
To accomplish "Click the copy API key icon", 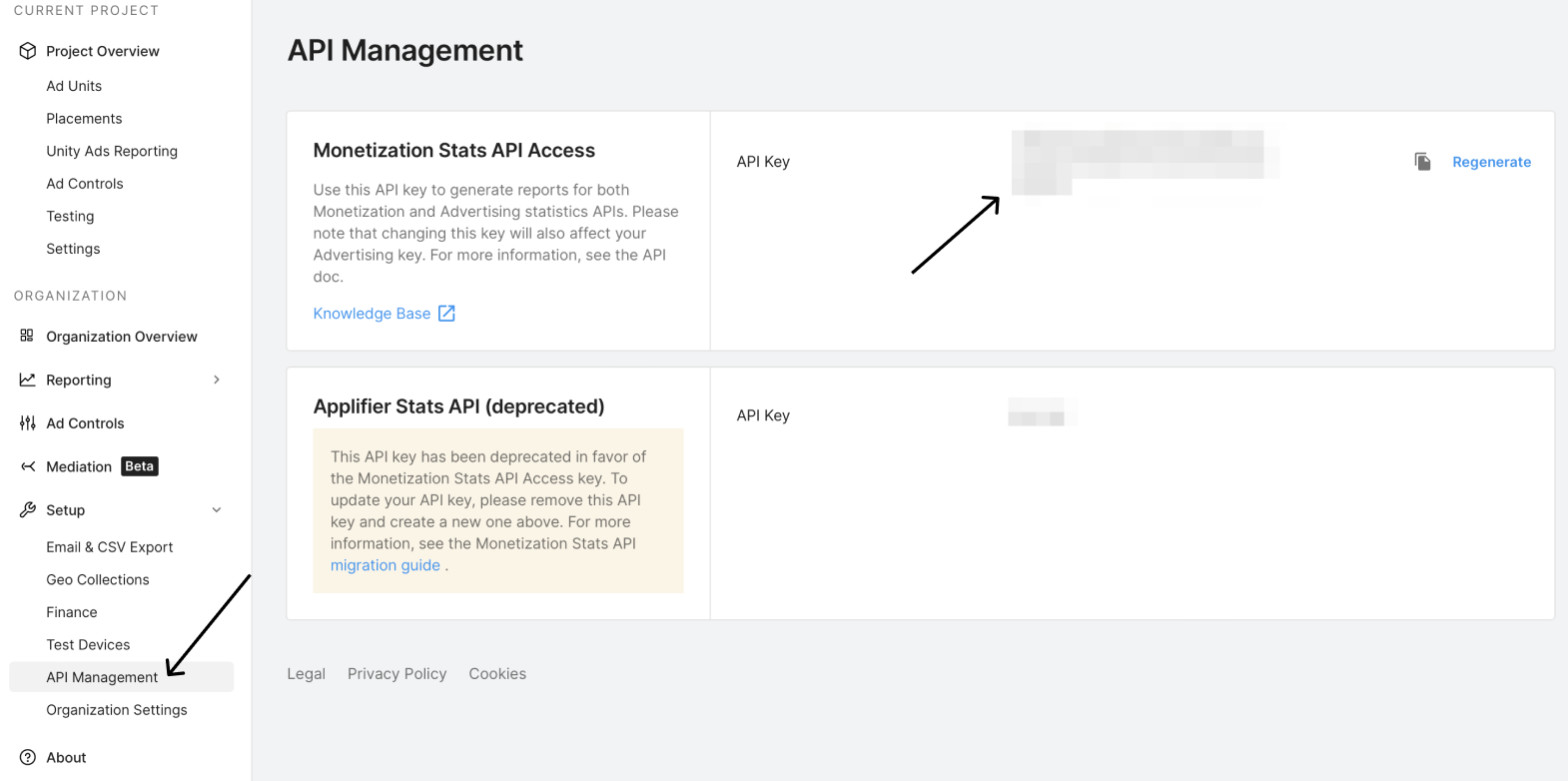I will (1422, 162).
